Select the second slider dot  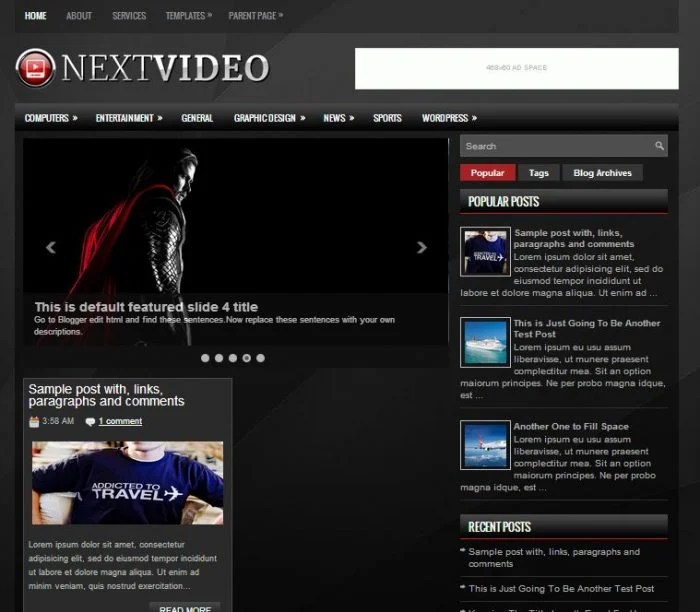(x=219, y=358)
